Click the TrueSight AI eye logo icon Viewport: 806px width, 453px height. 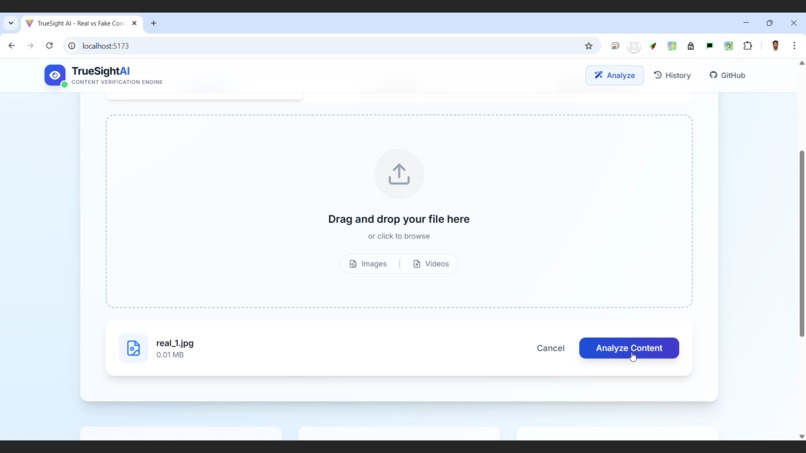pos(55,75)
